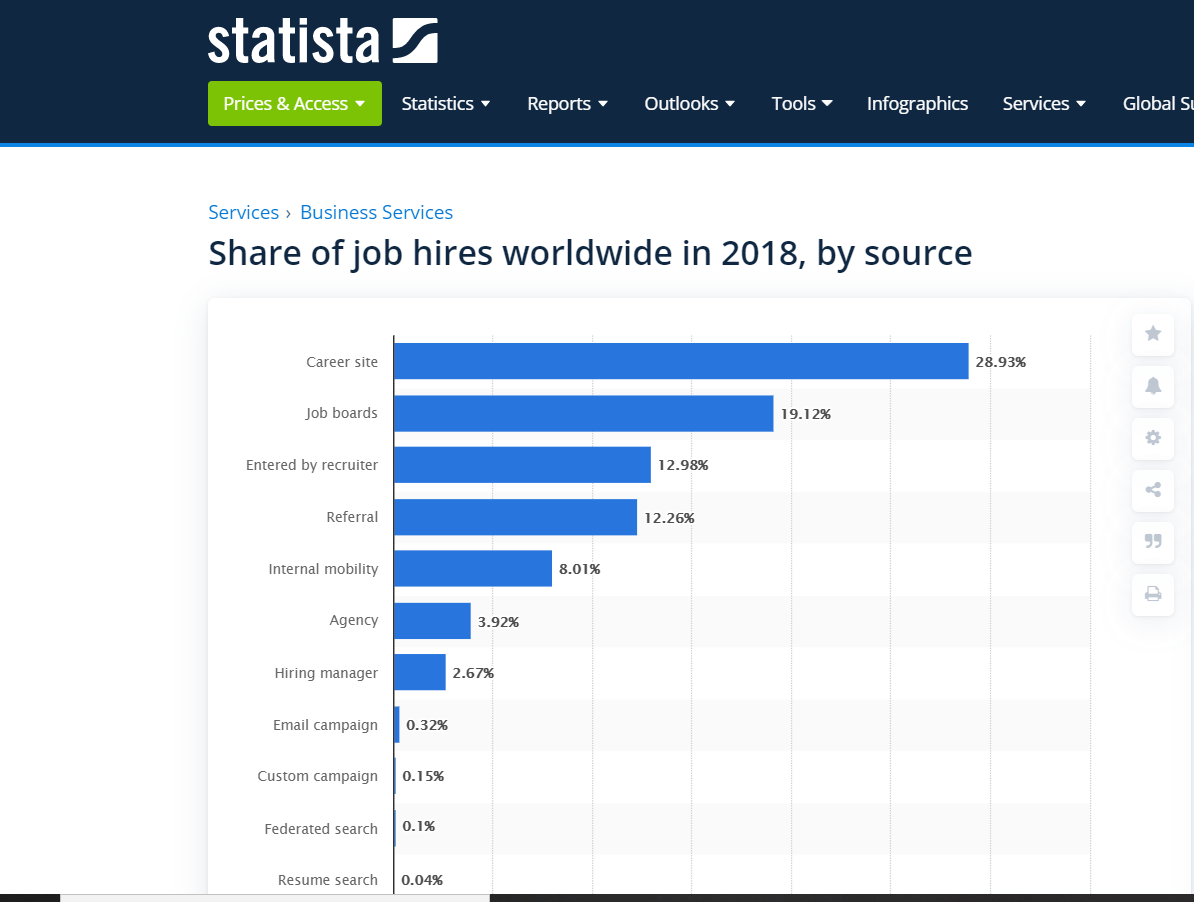Click the Agency bar
The width and height of the screenshot is (1194, 902).
[x=433, y=621]
